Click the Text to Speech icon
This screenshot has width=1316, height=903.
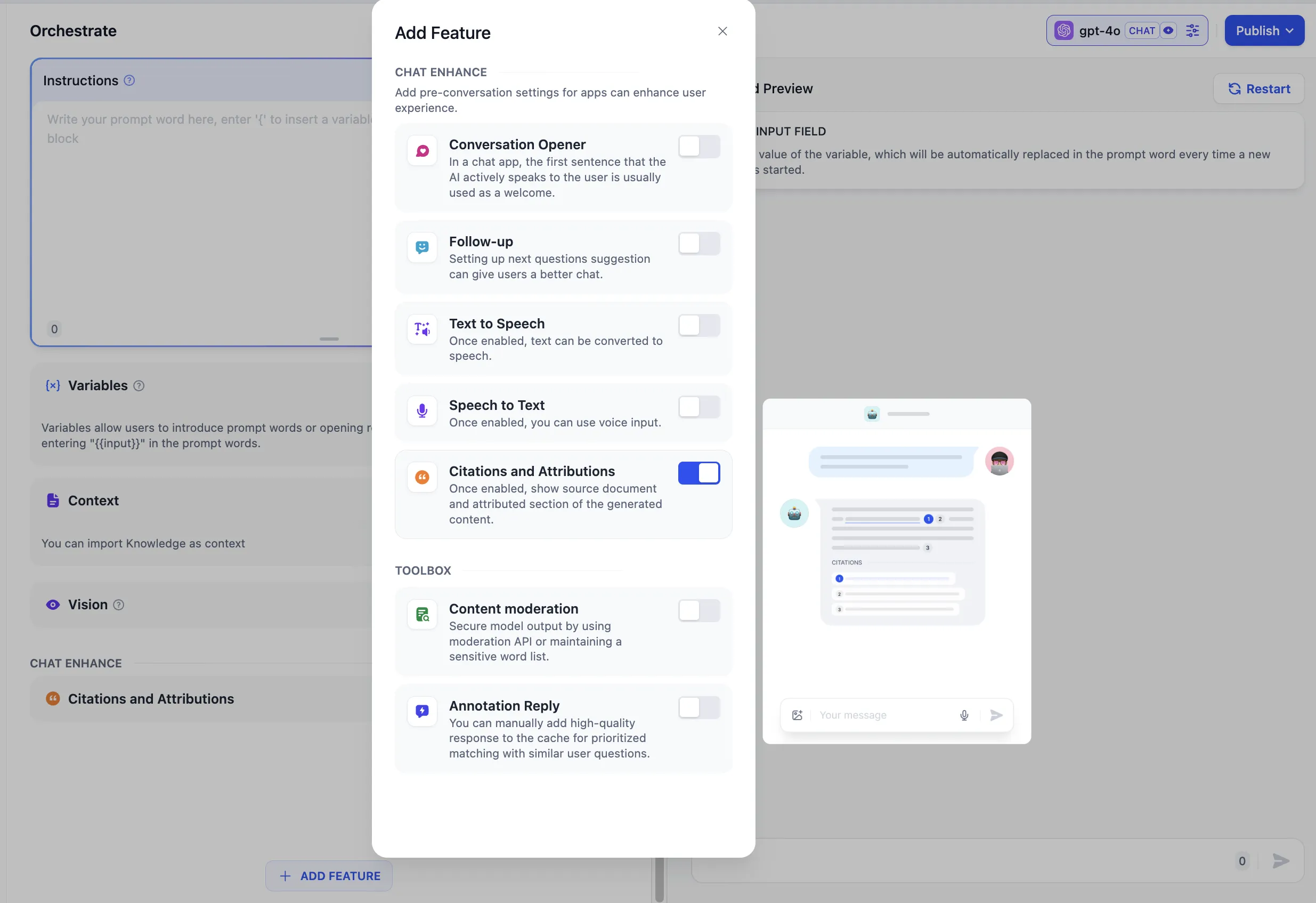click(422, 329)
